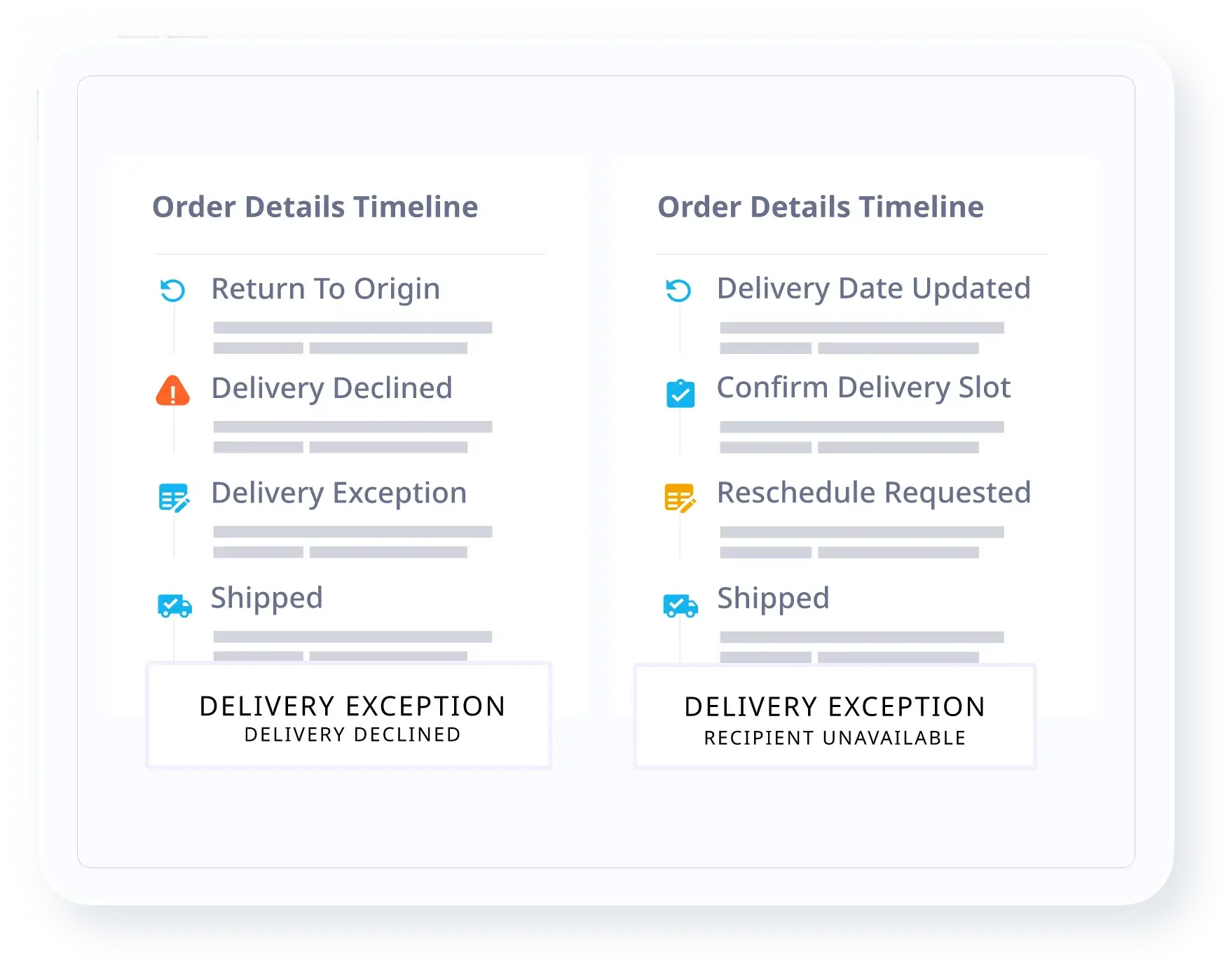The width and height of the screenshot is (1232, 967).
Task: Click the Order Details Timeline heading above Return To Origin
Action: 315,207
